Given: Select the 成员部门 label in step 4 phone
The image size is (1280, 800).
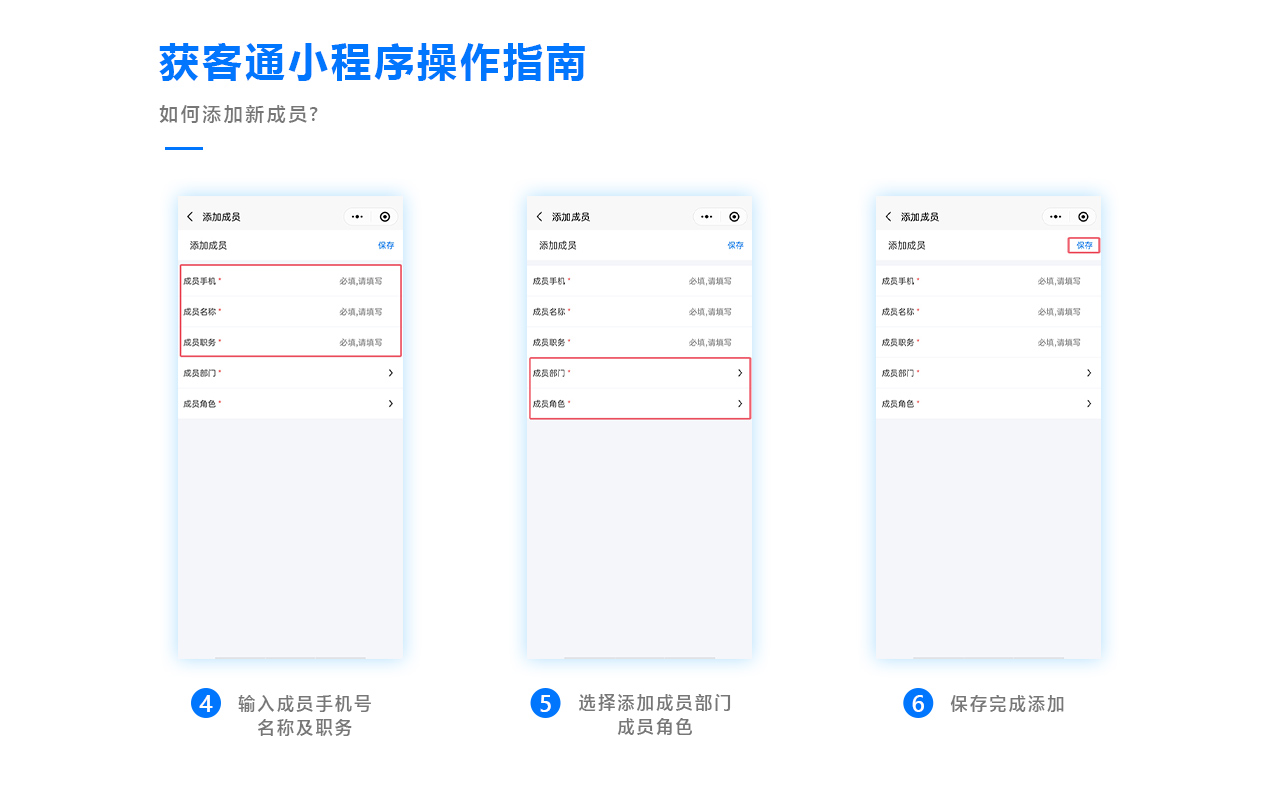Looking at the screenshot, I should tap(199, 373).
